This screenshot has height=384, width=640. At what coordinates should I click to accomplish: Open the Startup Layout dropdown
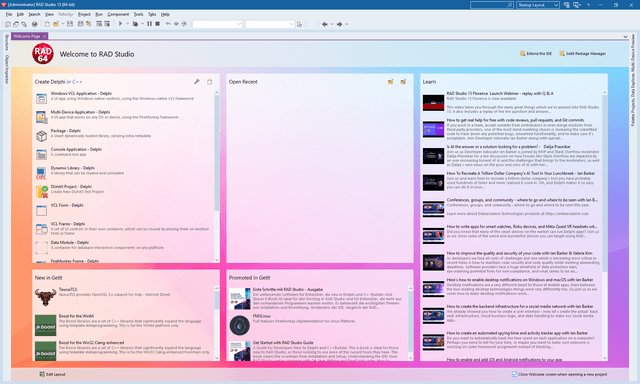(x=538, y=5)
